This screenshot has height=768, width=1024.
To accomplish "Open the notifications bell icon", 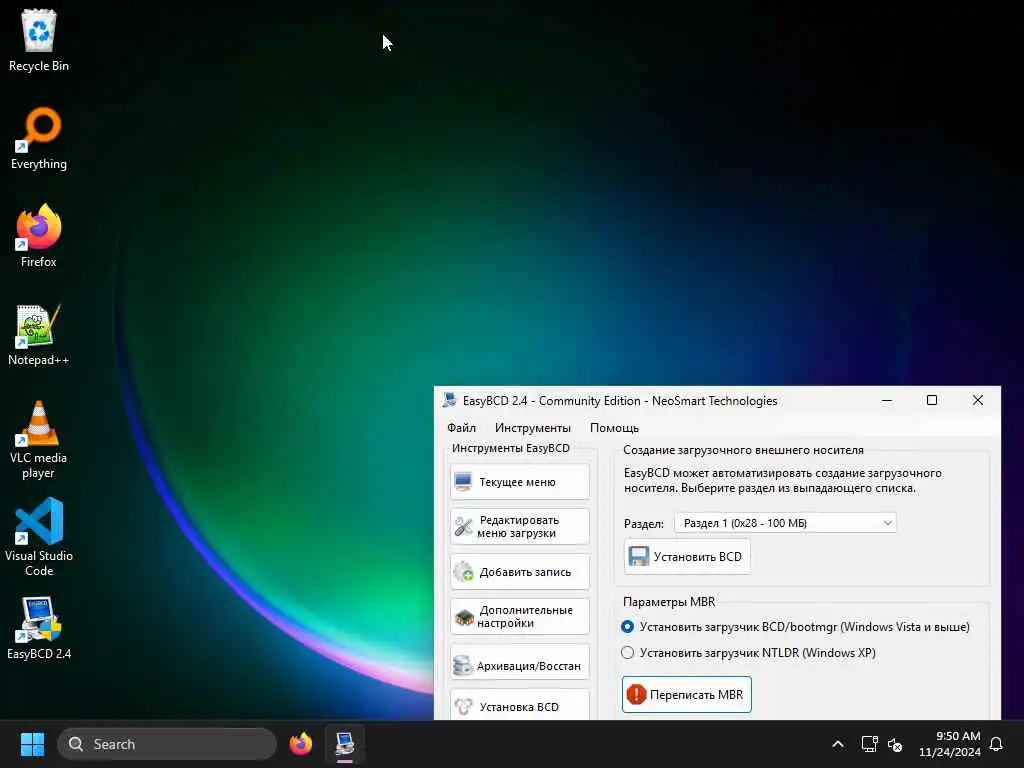I will [x=996, y=744].
